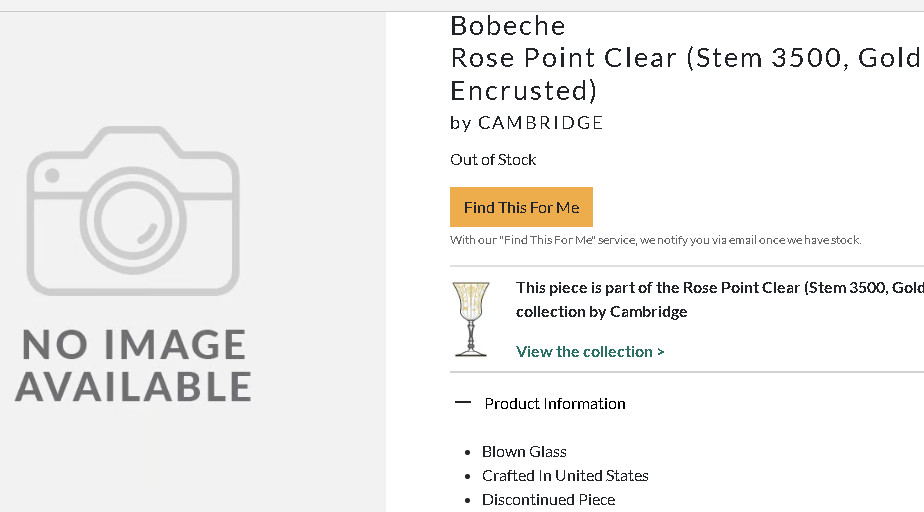Select the Blown Glass bullet item
The width and height of the screenshot is (924, 512).
(524, 451)
